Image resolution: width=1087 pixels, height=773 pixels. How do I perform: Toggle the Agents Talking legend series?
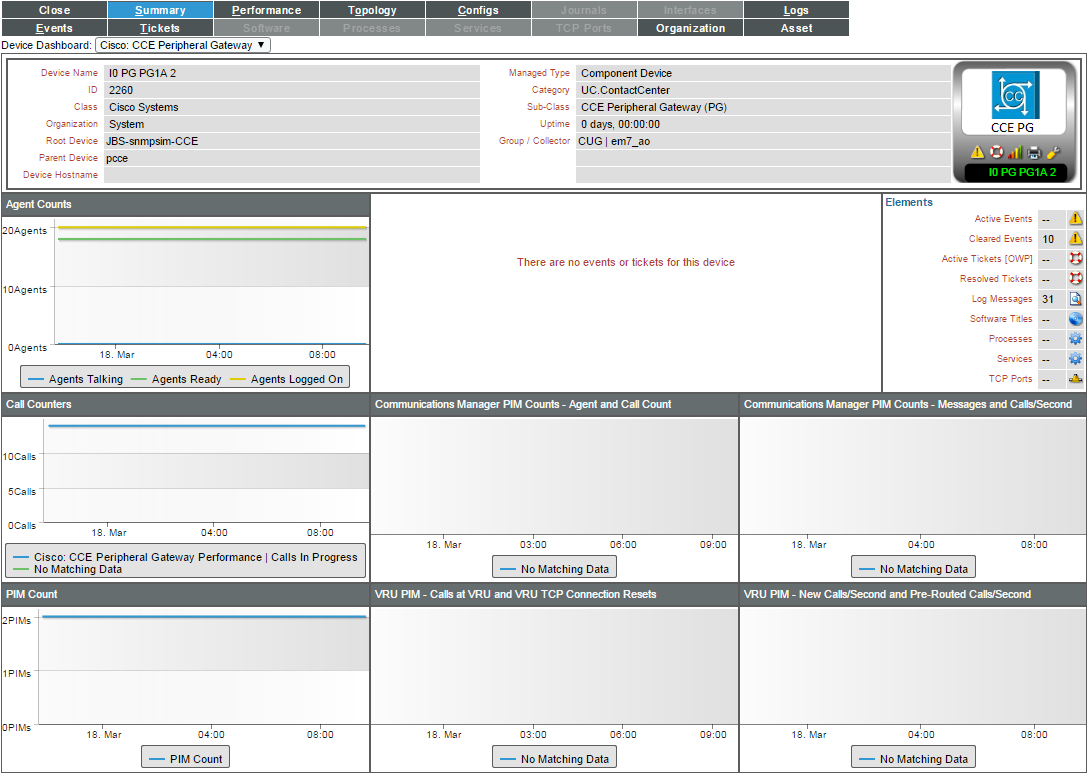pyautogui.click(x=76, y=379)
